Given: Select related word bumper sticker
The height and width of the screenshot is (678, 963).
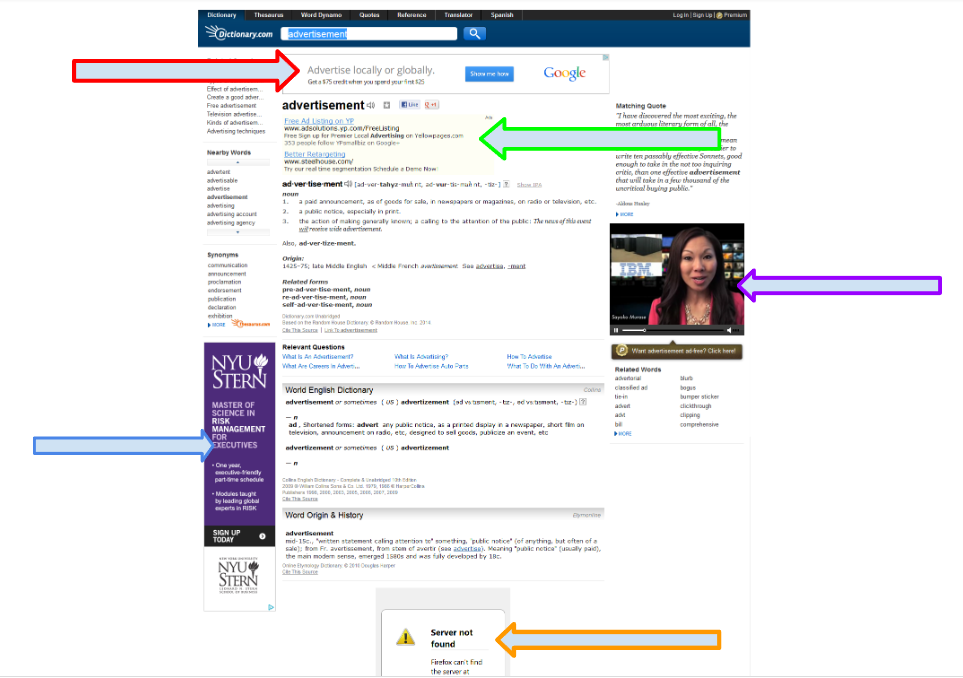Looking at the screenshot, I should 699,397.
